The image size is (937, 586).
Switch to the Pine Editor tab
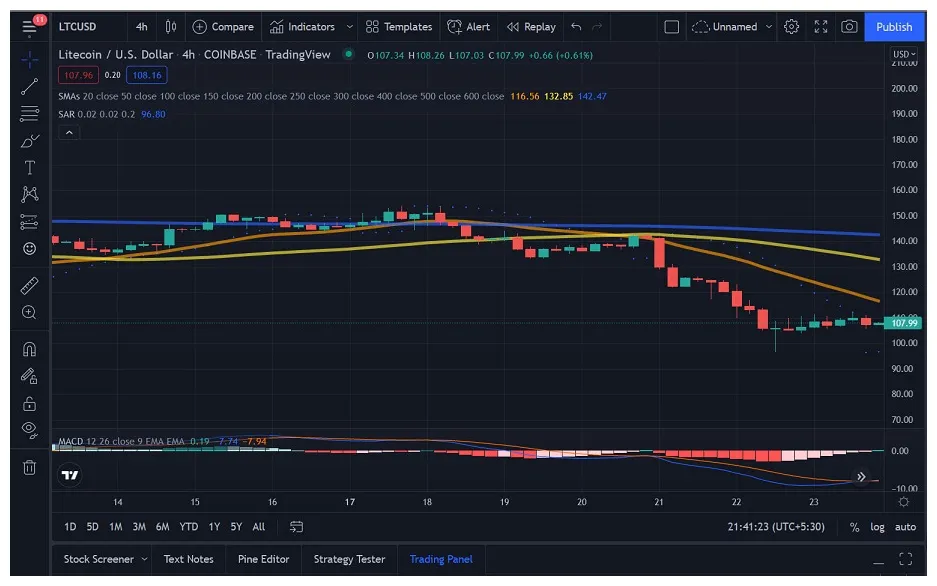[263, 559]
